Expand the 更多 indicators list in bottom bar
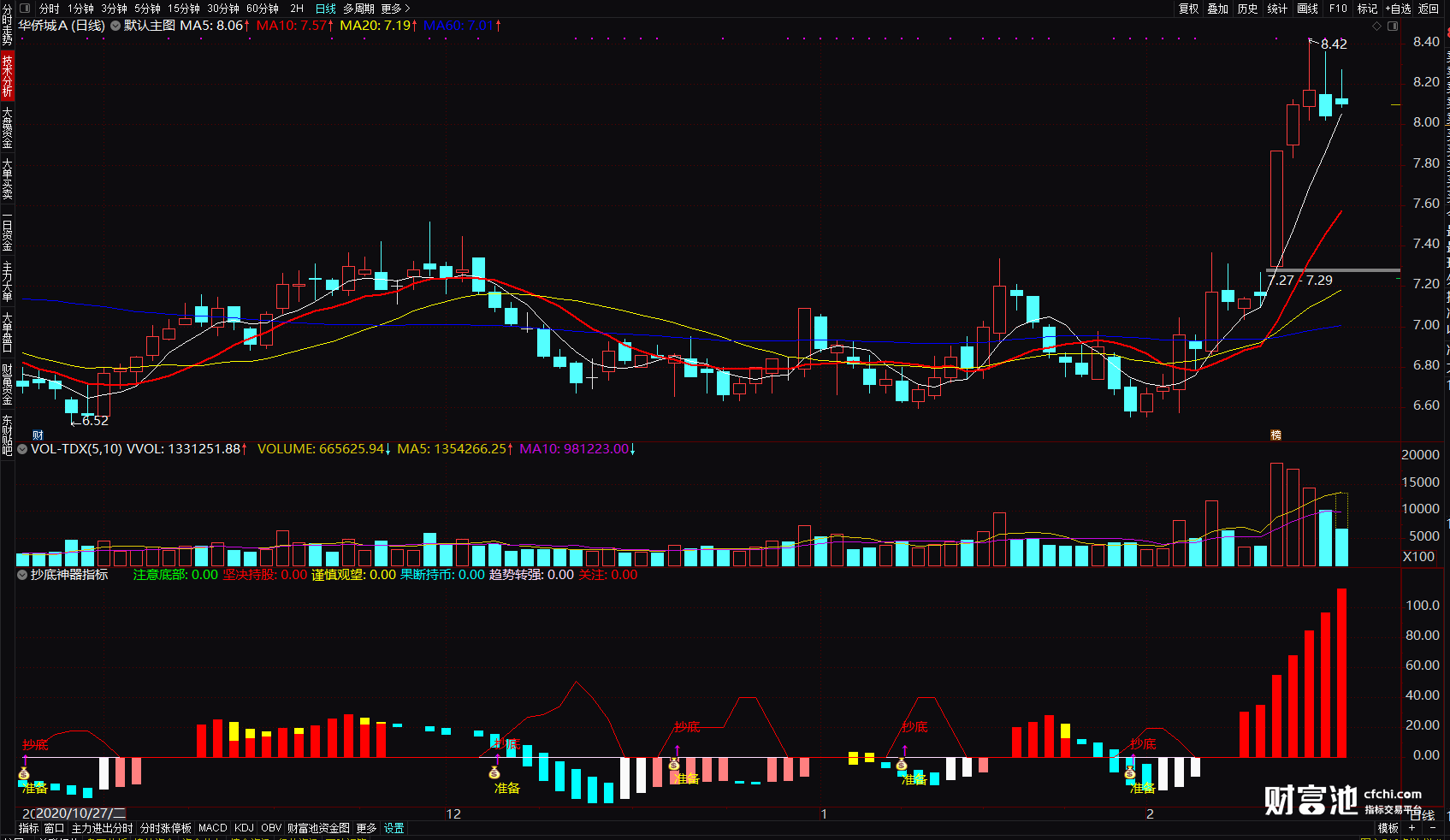The width and height of the screenshot is (1450, 840). coord(366,828)
